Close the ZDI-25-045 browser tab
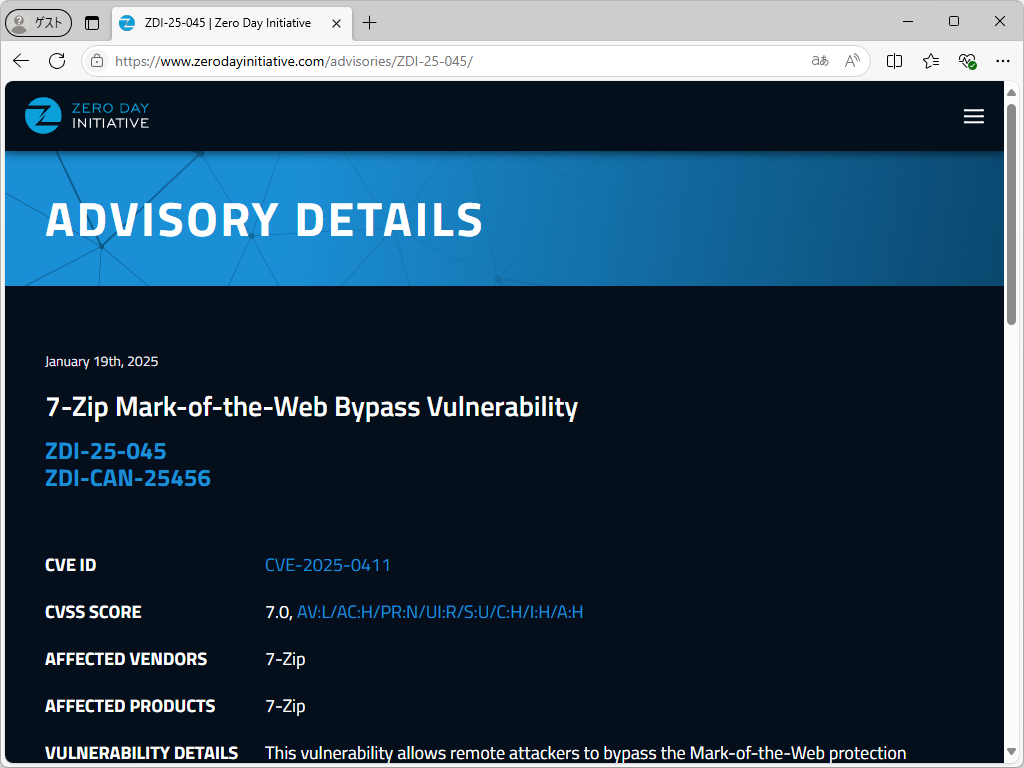The width and height of the screenshot is (1024, 768). tap(336, 23)
